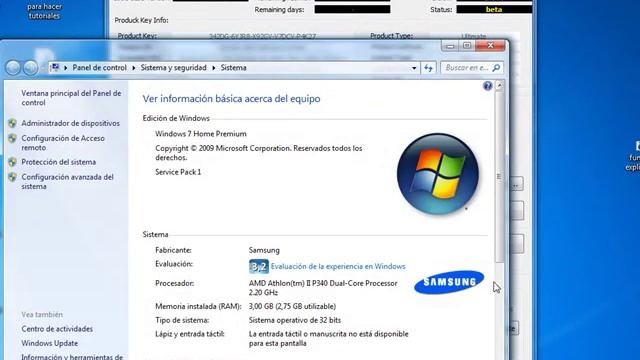Open Configuración de Acceso remoto link
This screenshot has height=360, width=640.
(63, 143)
